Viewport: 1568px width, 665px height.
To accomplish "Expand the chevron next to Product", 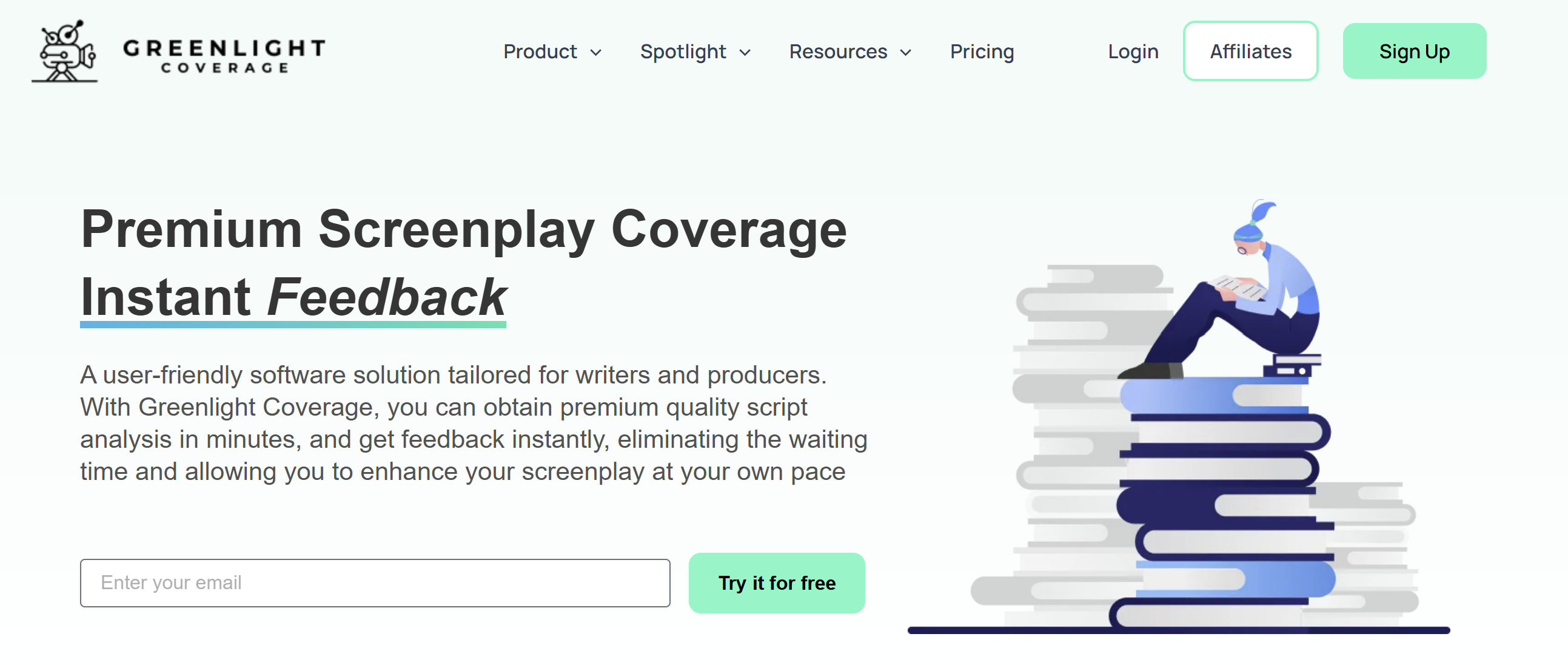I will click(596, 53).
